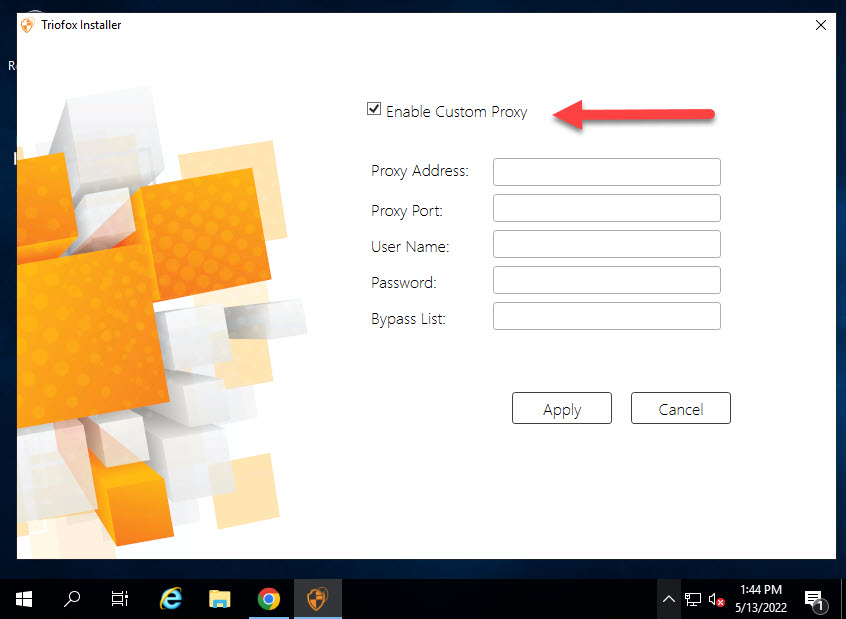
Task: Select the User Name field
Action: (606, 244)
